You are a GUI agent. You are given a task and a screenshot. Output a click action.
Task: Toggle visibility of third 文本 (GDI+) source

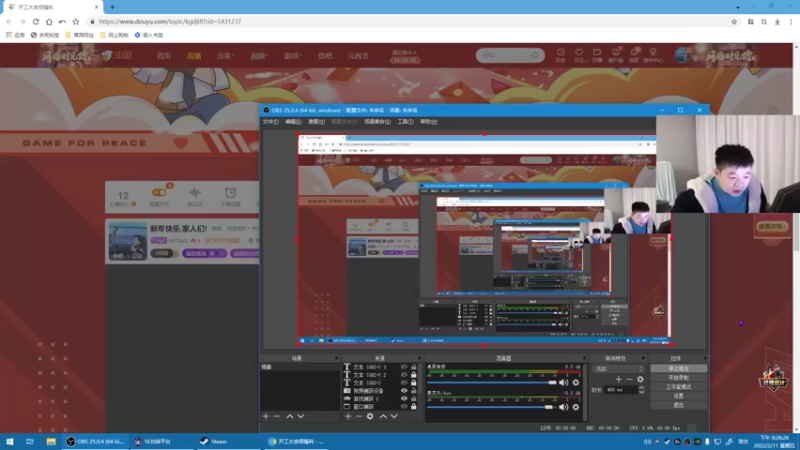404,383
